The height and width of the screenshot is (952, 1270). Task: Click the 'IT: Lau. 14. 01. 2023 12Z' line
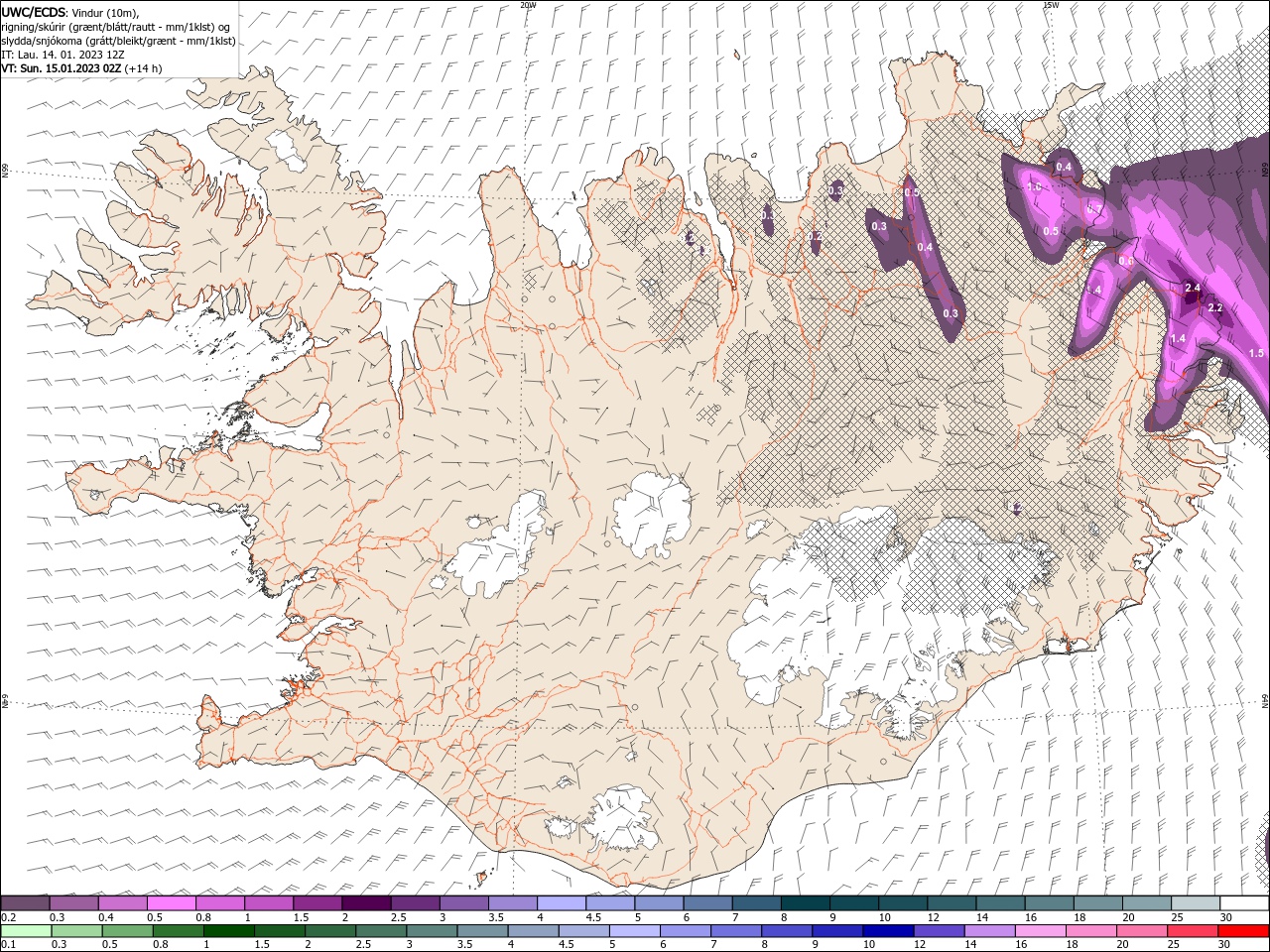63,55
